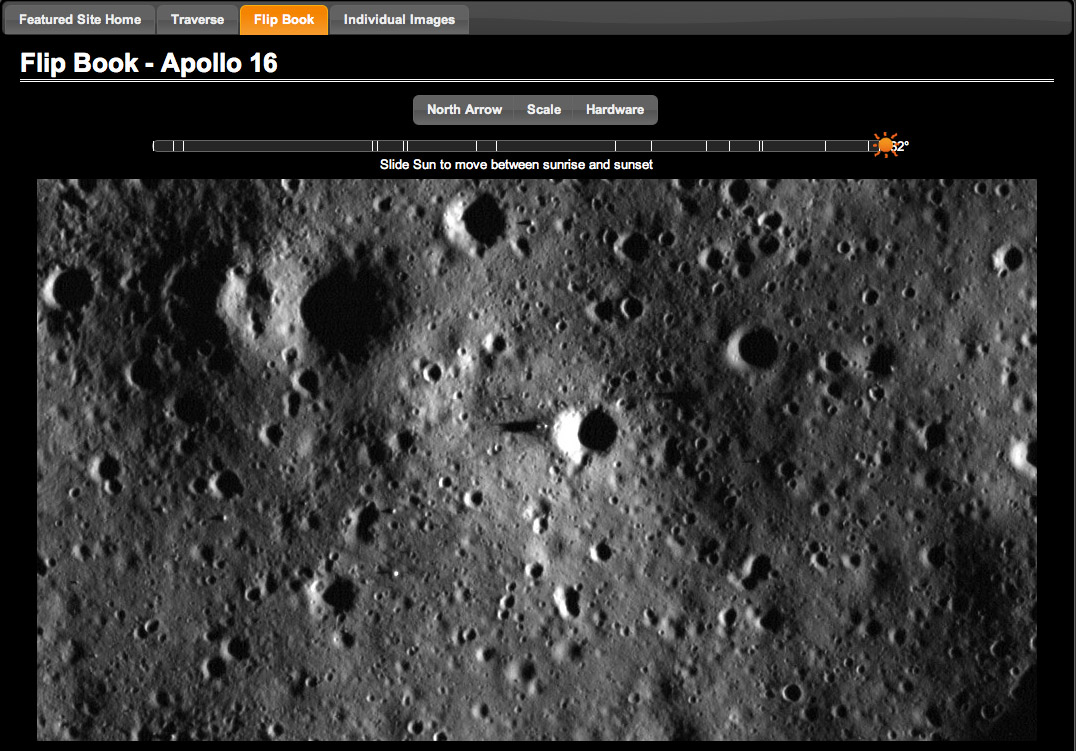1076x751 pixels.
Task: Click the 'Flip Book - Apollo 16' heading
Action: pyautogui.click(x=149, y=63)
